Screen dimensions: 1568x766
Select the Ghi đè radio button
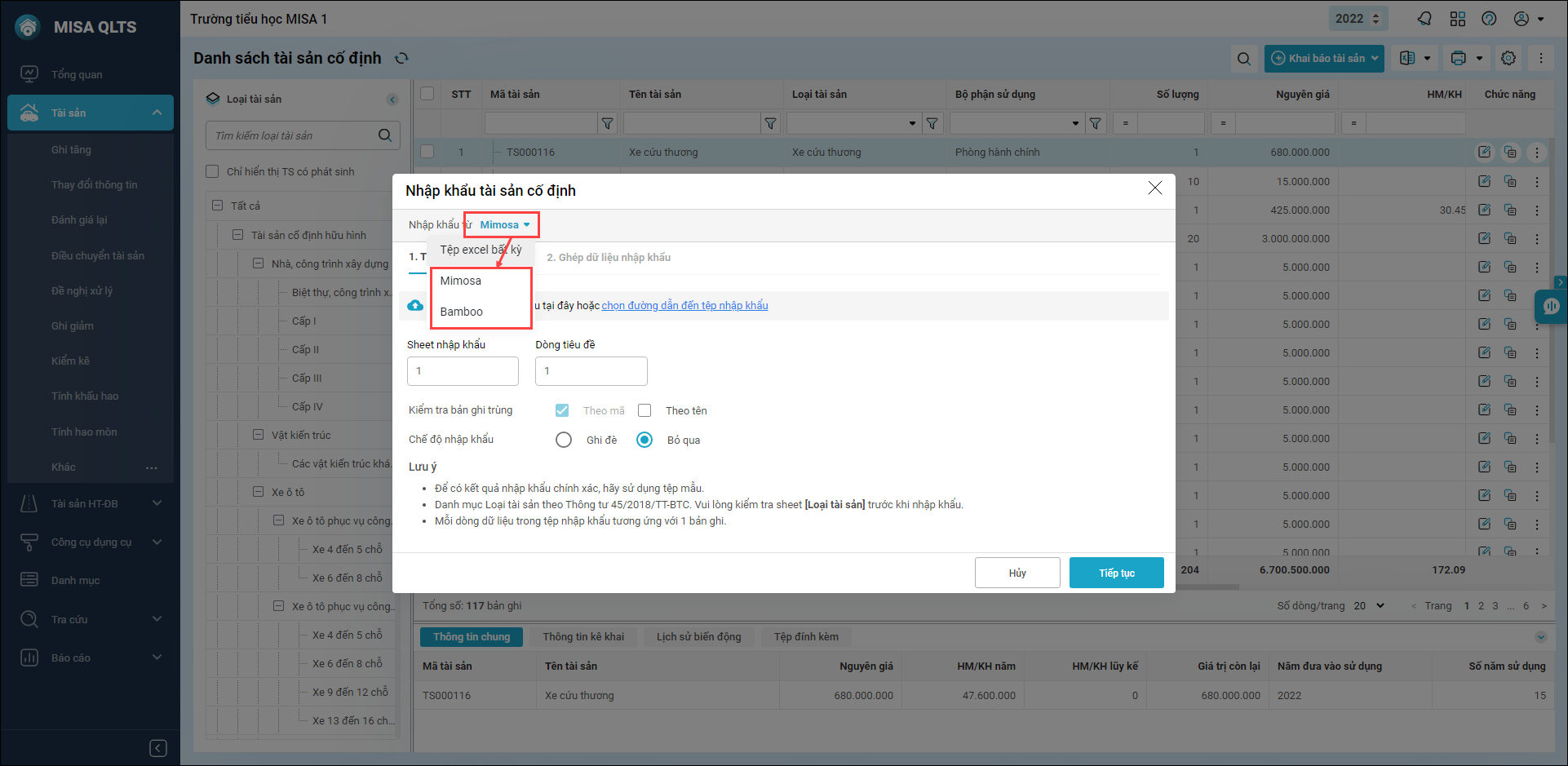coord(564,440)
